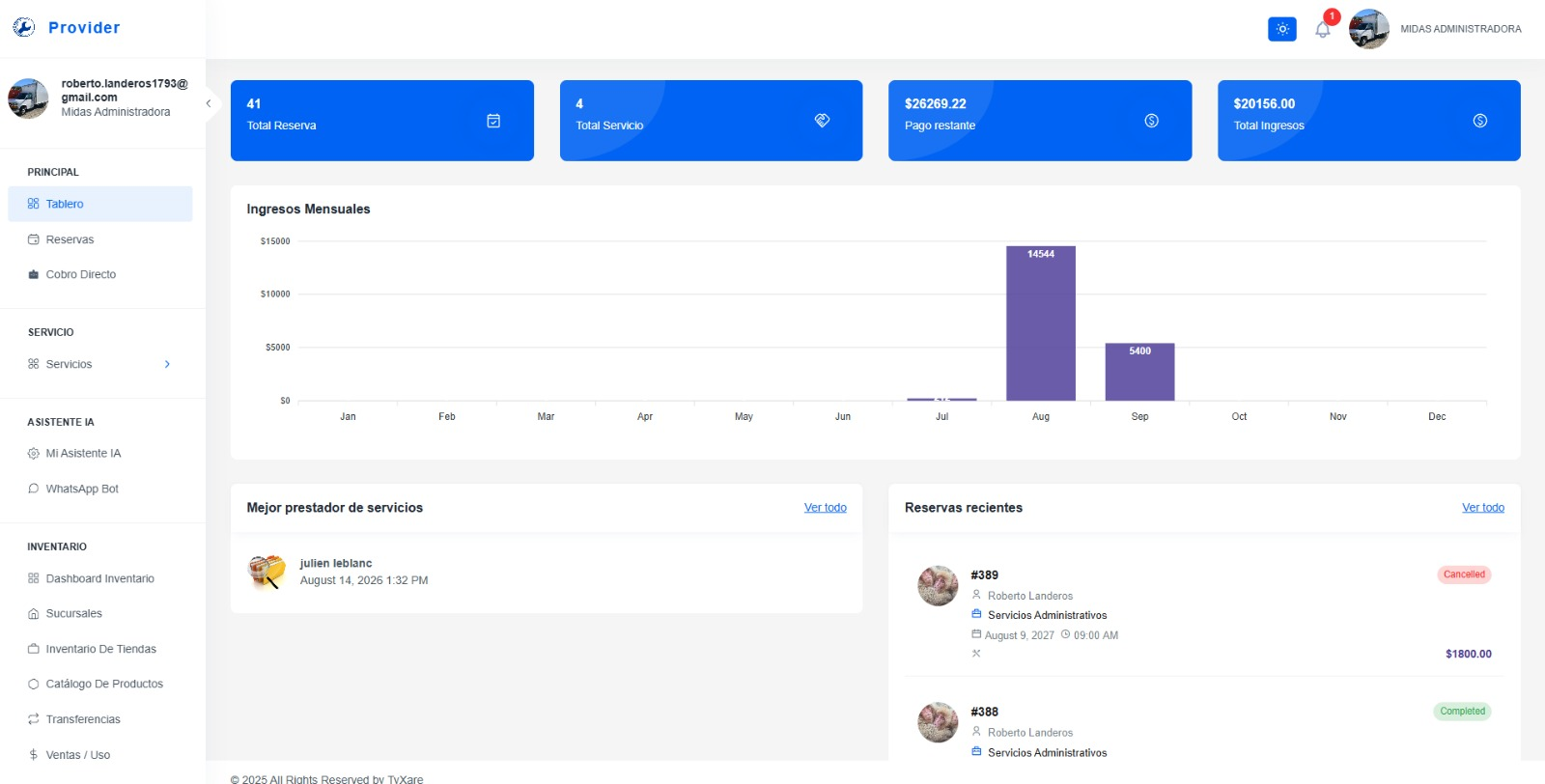This screenshot has width=1545, height=784.
Task: Click the Completed status badge
Action: coord(1462,712)
